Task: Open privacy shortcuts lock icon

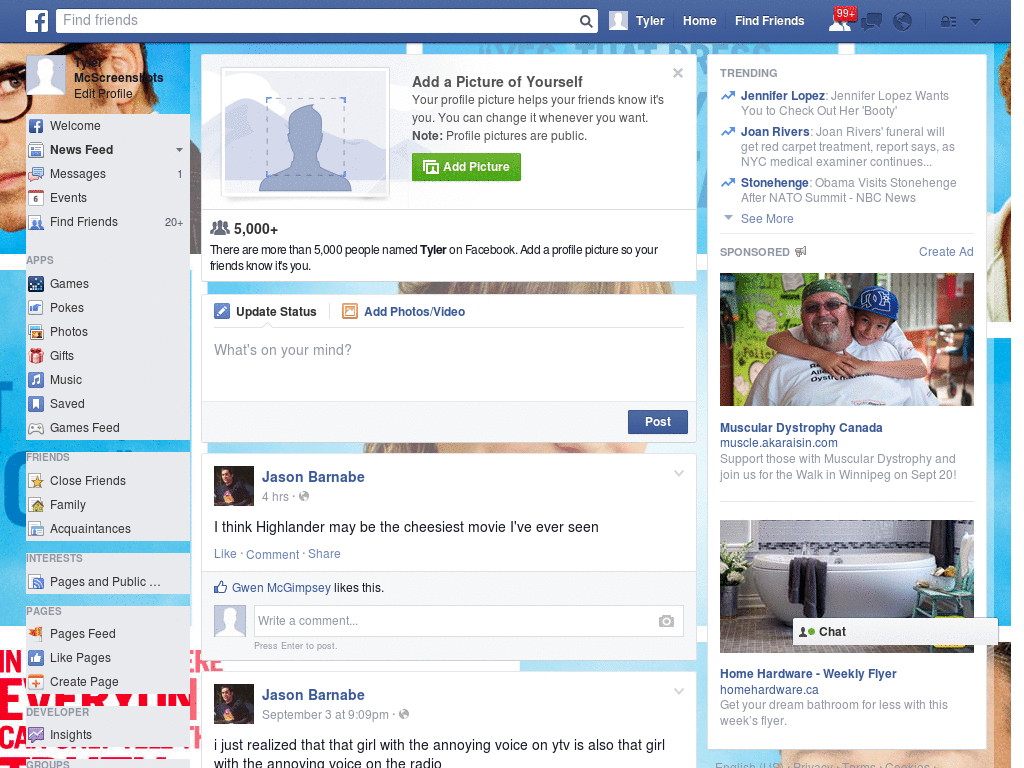Action: pyautogui.click(x=948, y=22)
